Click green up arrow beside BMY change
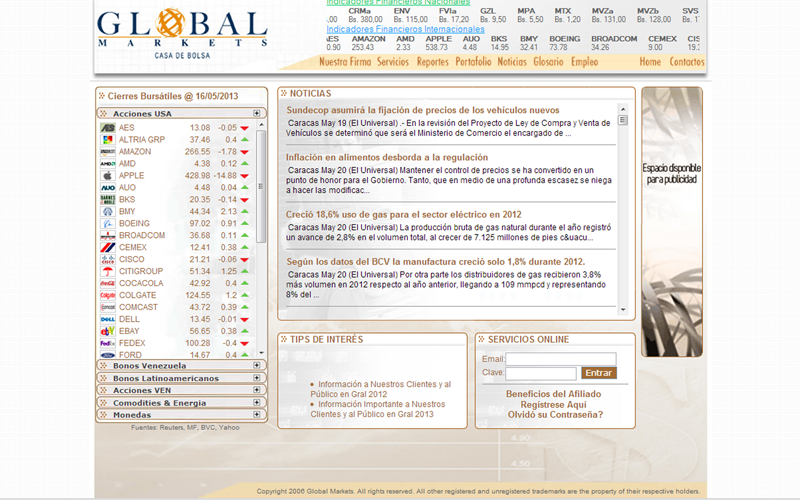 tap(245, 211)
